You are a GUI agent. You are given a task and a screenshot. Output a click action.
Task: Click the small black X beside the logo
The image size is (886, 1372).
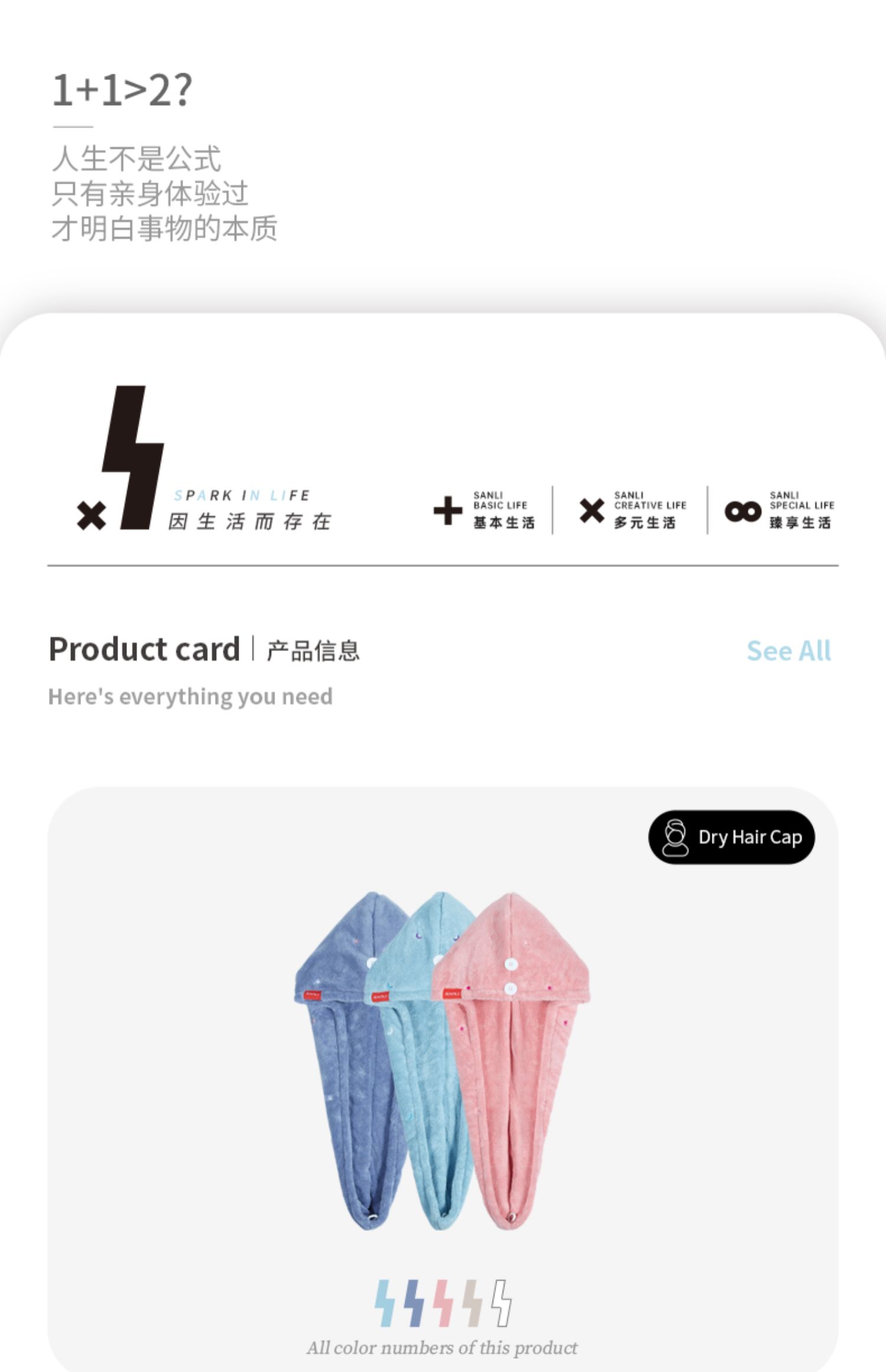[x=91, y=515]
